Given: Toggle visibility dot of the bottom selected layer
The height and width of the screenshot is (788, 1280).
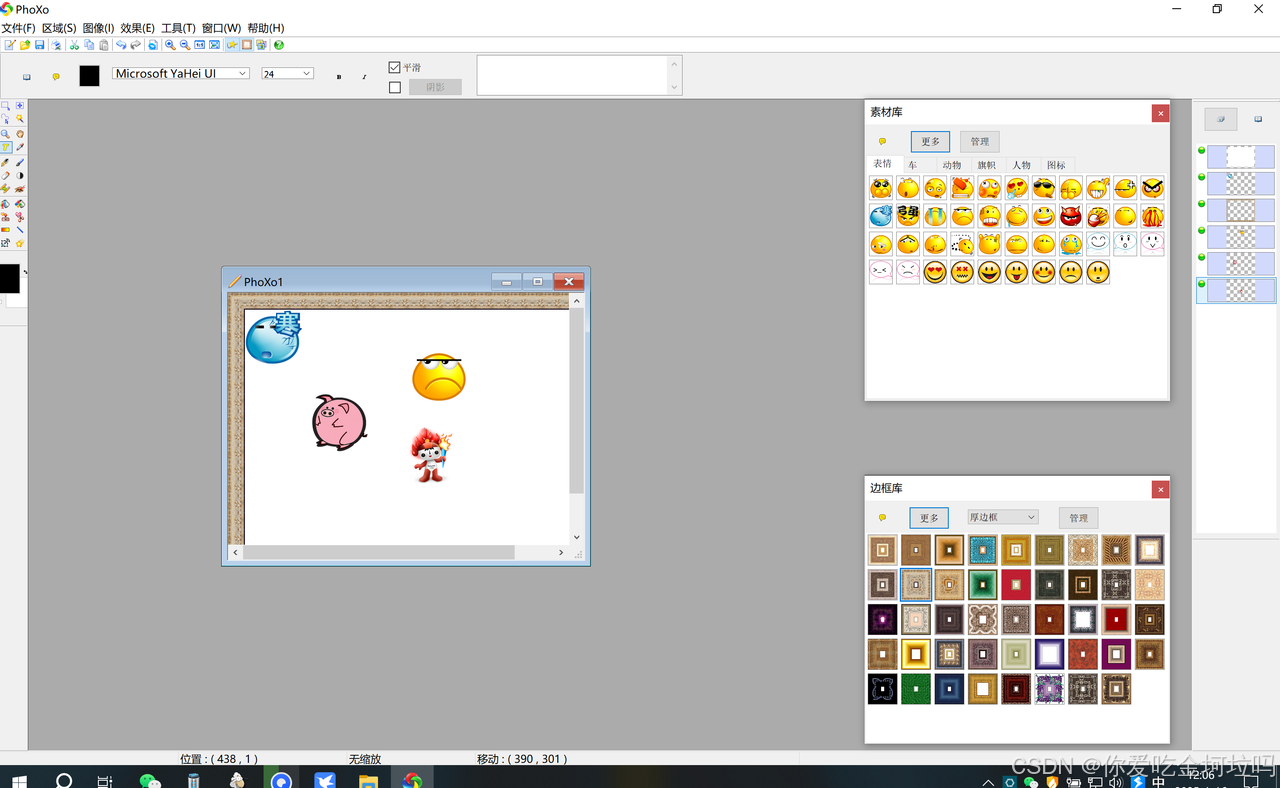Looking at the screenshot, I should 1201,285.
